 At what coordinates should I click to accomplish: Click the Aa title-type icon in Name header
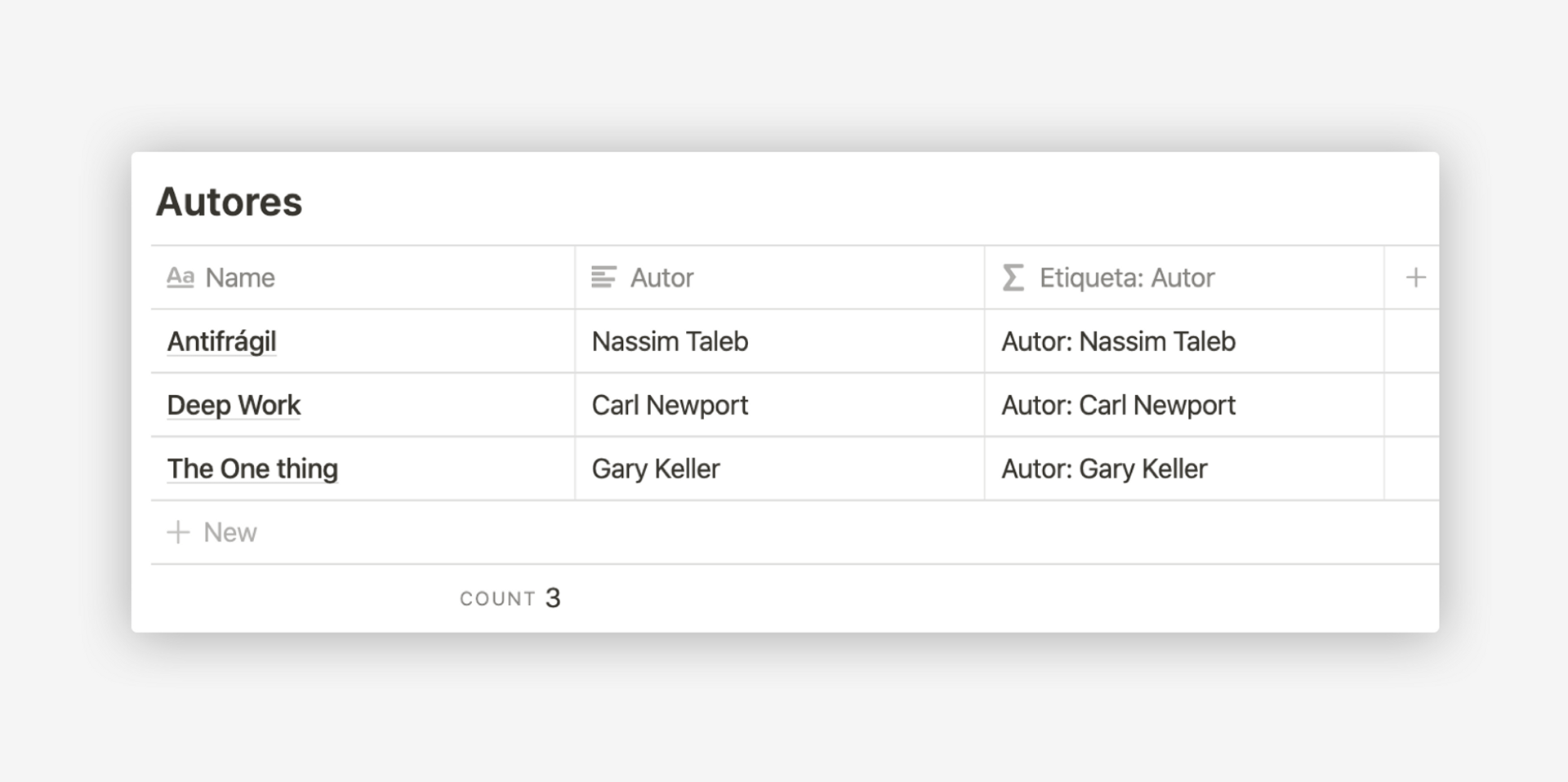[x=180, y=278]
